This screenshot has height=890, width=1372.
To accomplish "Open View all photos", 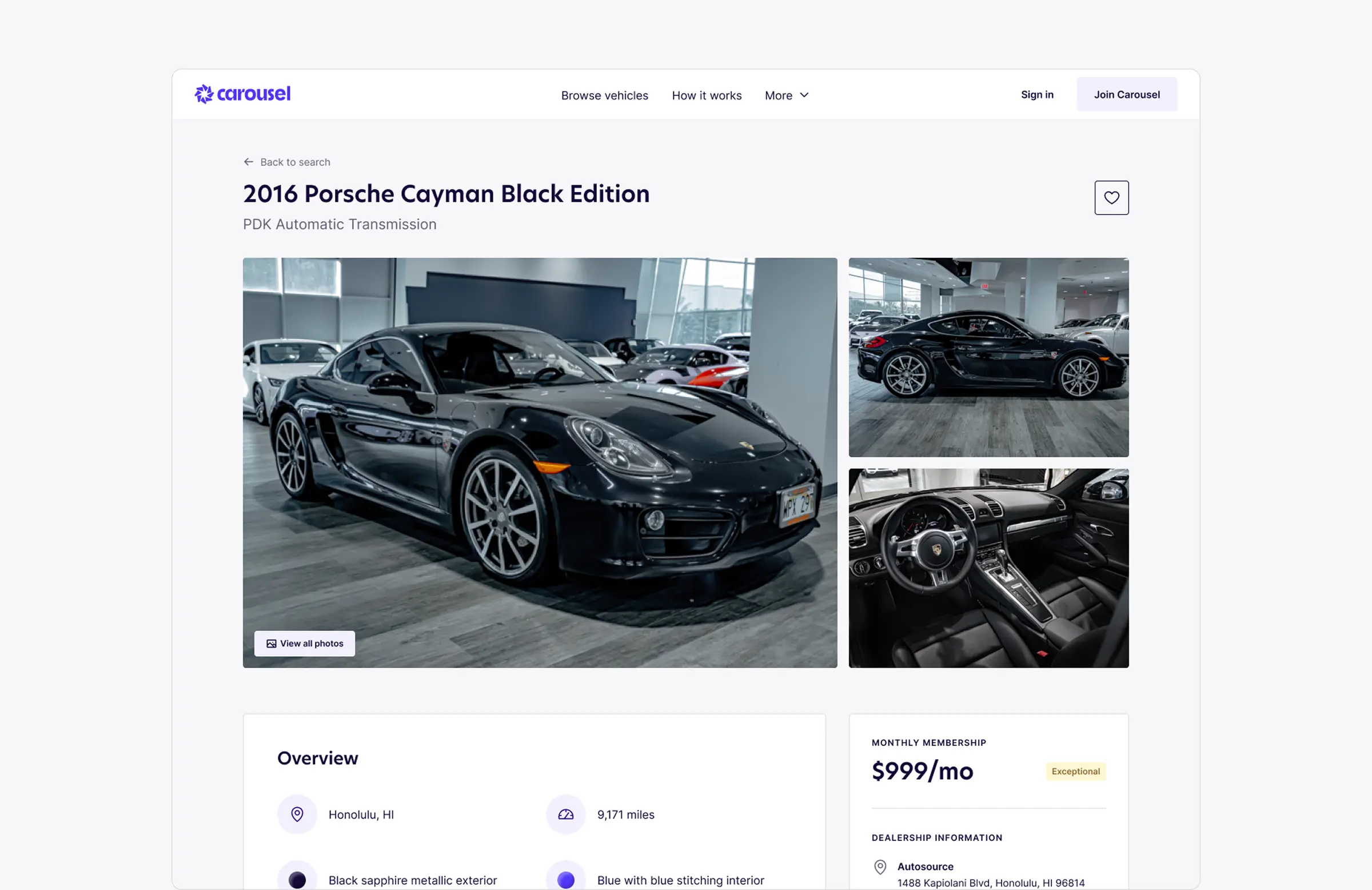I will 304,643.
